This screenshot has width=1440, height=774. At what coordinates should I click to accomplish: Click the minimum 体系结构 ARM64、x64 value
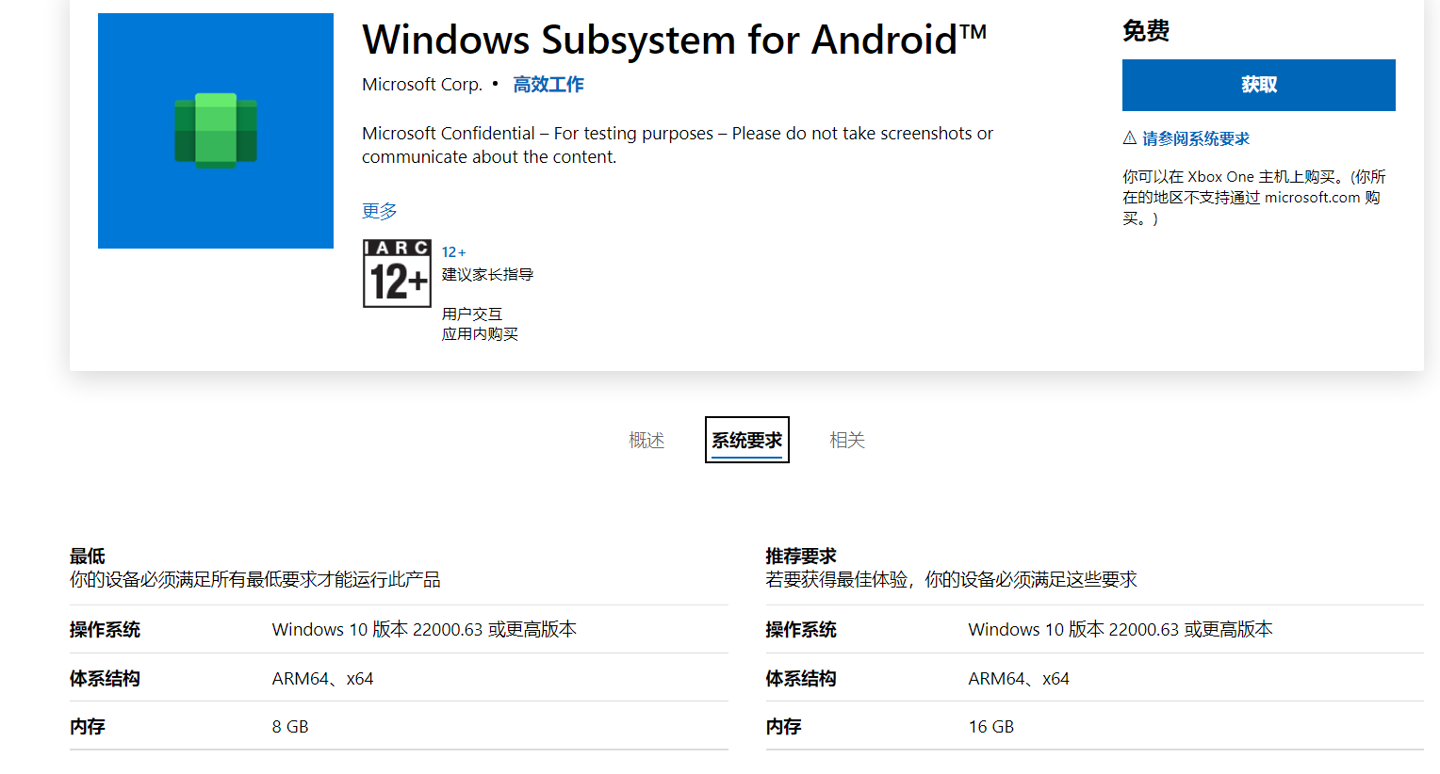click(323, 679)
